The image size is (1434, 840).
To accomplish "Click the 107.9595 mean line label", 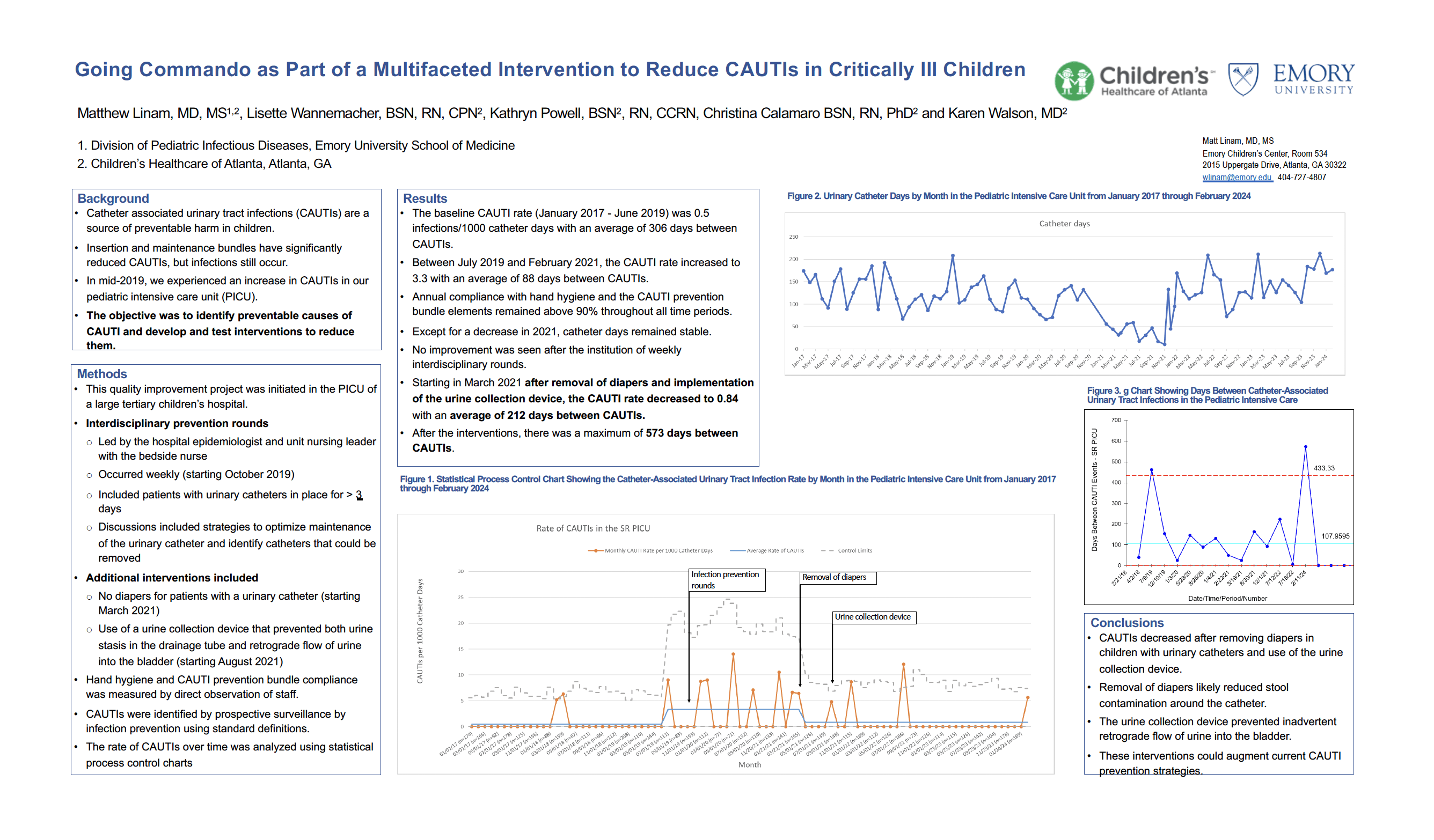I will (1335, 536).
